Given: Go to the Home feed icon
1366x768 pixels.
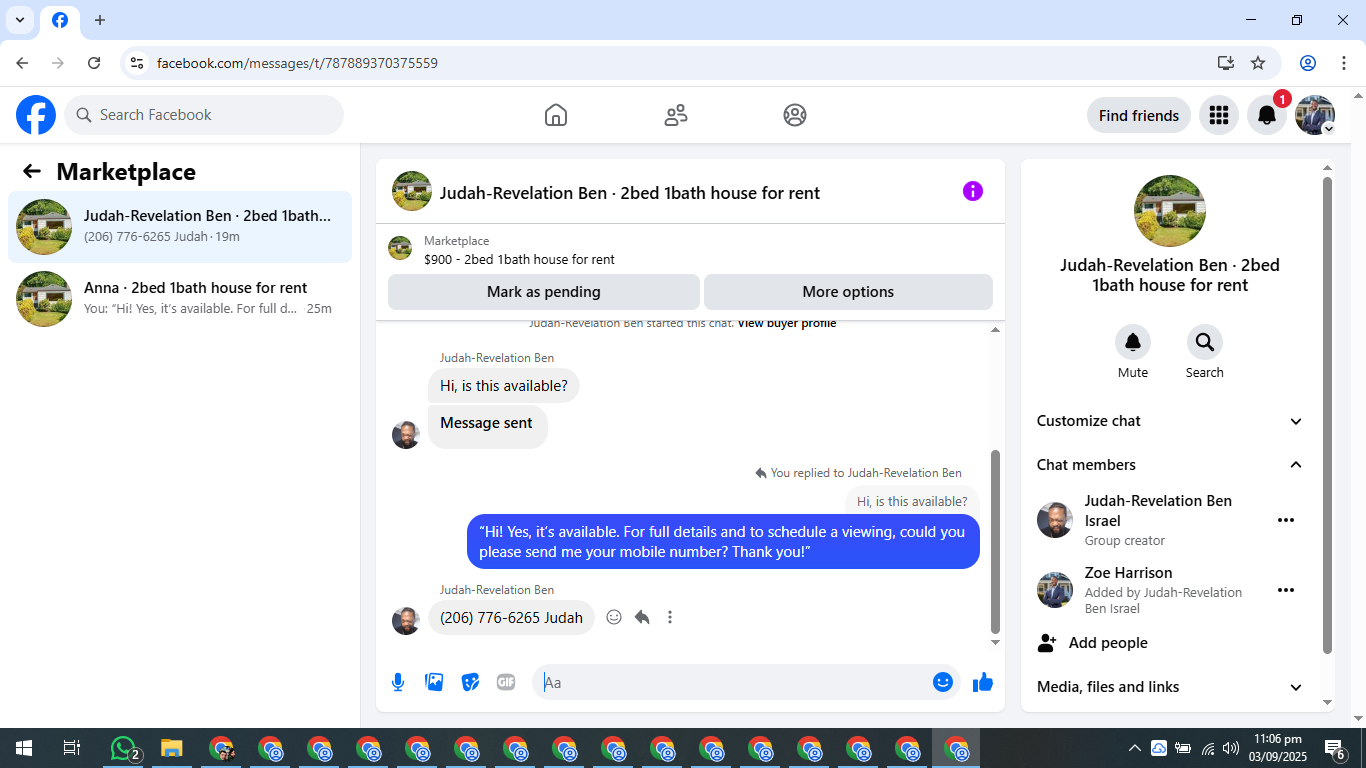Looking at the screenshot, I should click(x=556, y=115).
